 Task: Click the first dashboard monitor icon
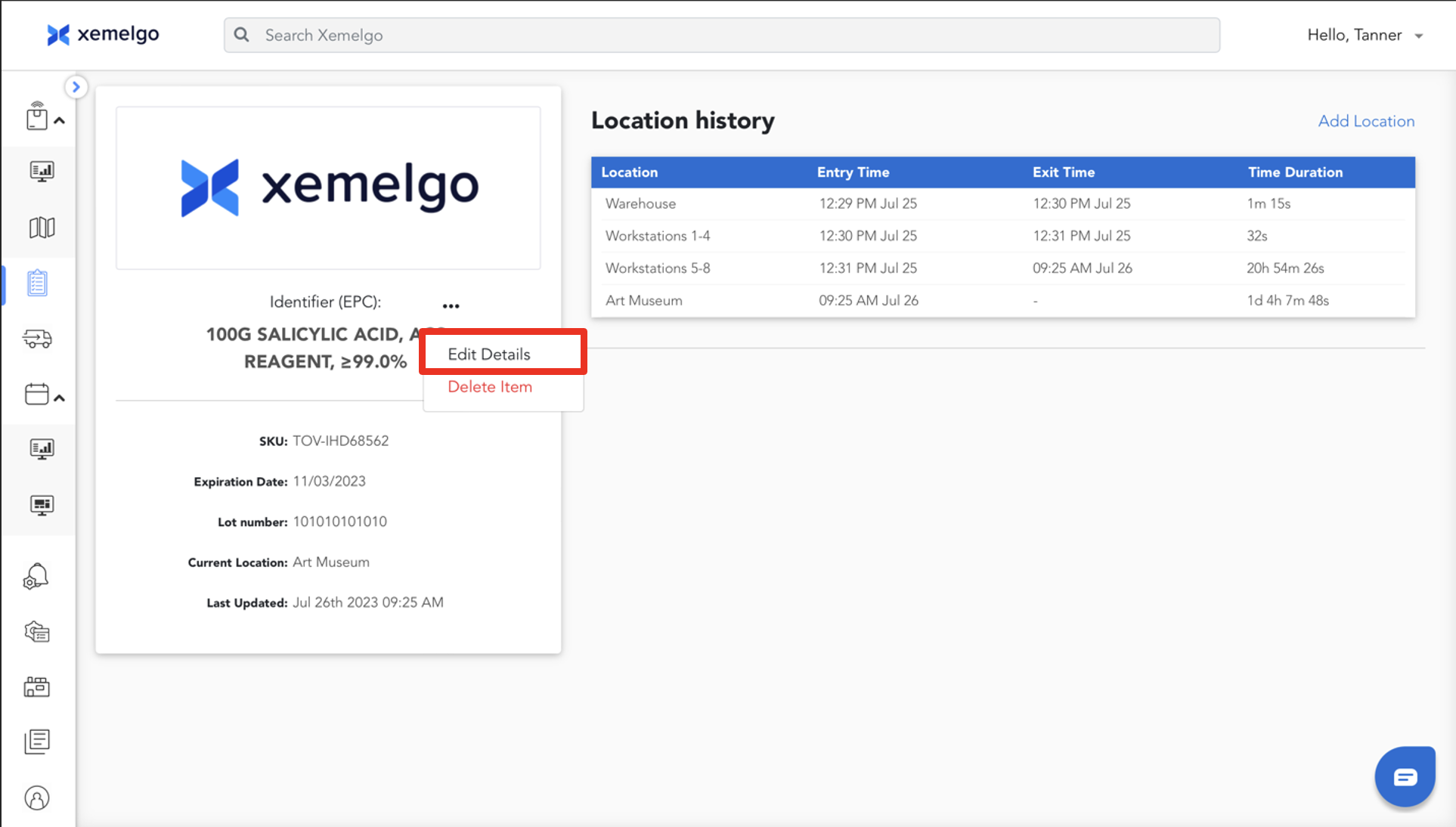pyautogui.click(x=42, y=172)
